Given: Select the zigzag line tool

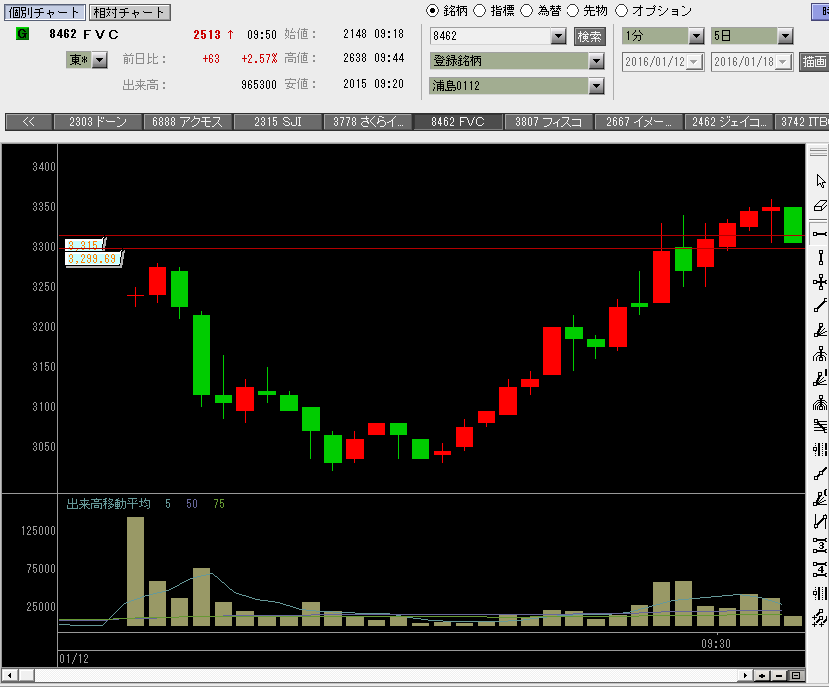Looking at the screenshot, I should tap(820, 521).
